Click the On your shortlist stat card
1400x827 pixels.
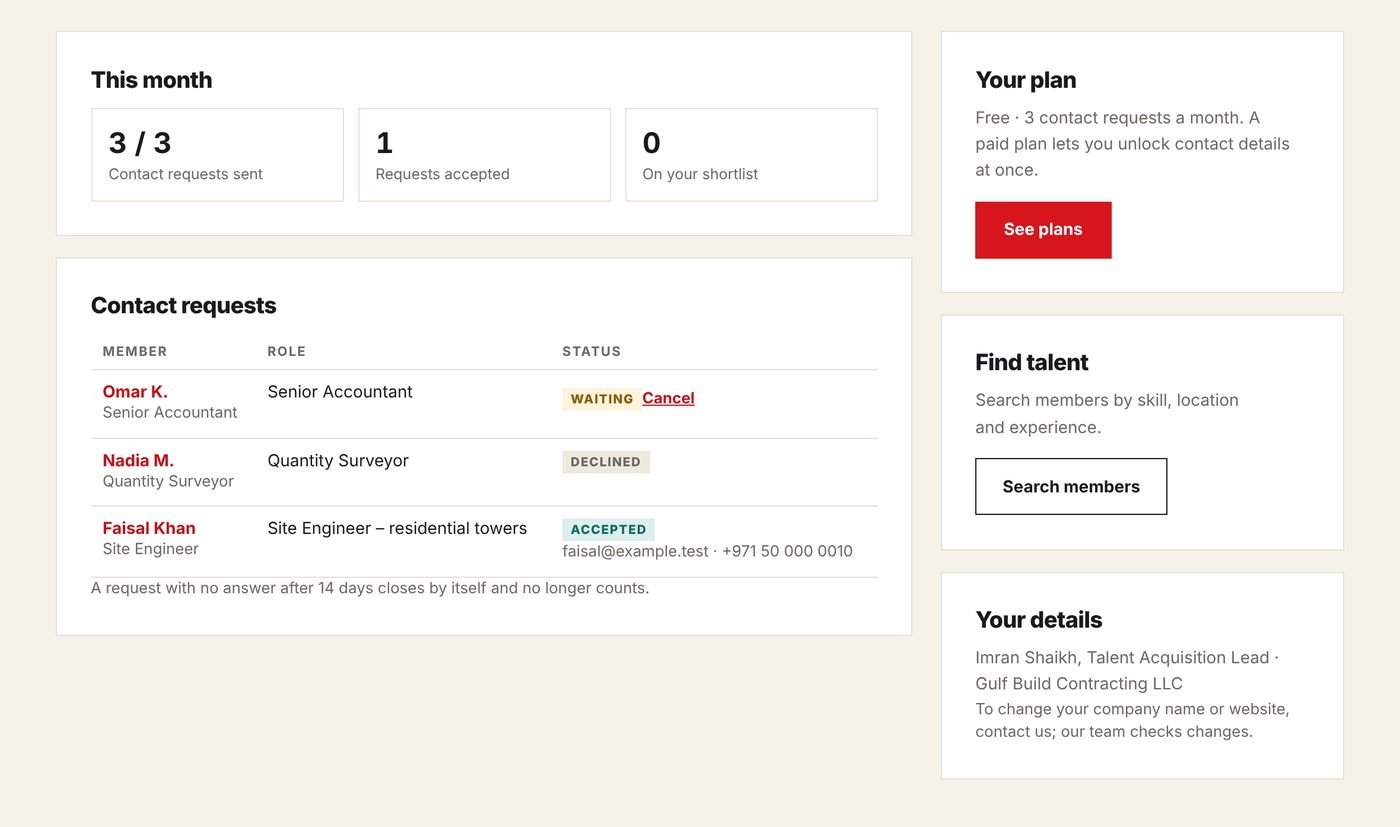tap(751, 155)
